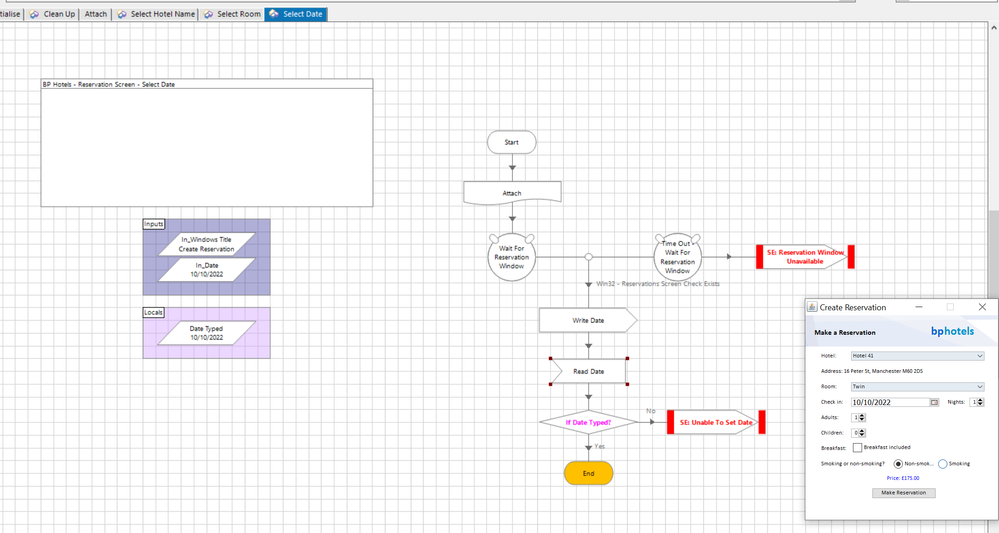This screenshot has width=999, height=533.
Task: Select SE: Reservation Window Unavailable exception stage
Action: tap(805, 257)
